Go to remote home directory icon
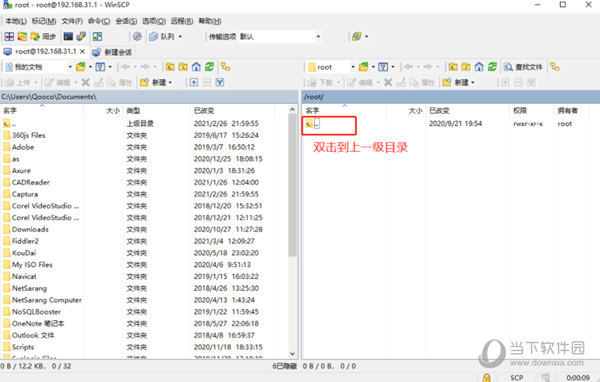600x382 pixels. tap(479, 67)
